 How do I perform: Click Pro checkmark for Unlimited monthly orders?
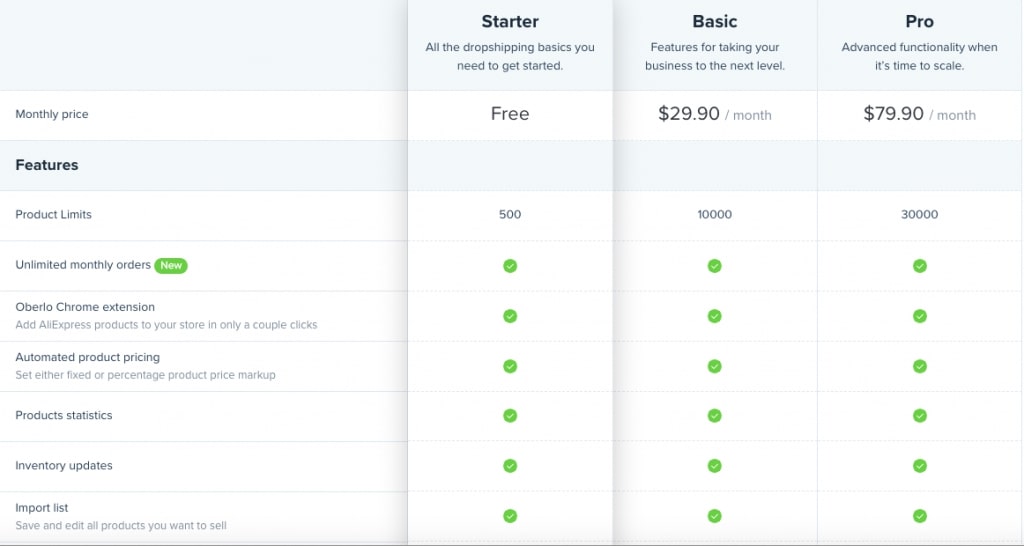(919, 266)
